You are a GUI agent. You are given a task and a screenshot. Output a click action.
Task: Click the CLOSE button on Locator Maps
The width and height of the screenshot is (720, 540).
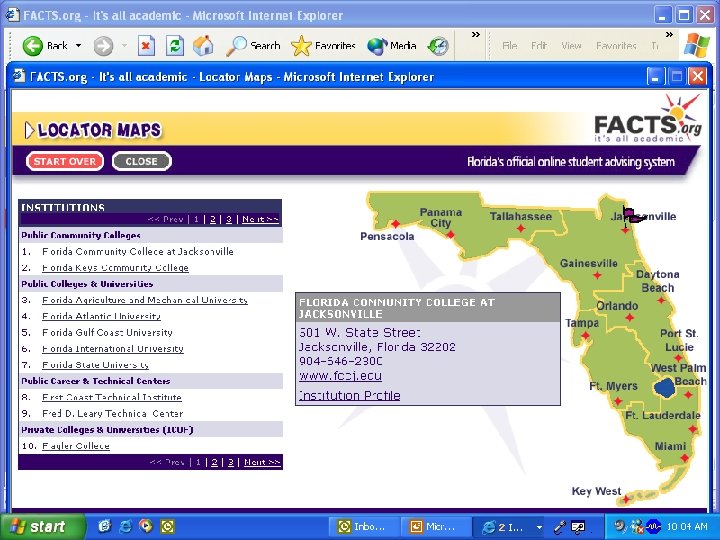141,161
